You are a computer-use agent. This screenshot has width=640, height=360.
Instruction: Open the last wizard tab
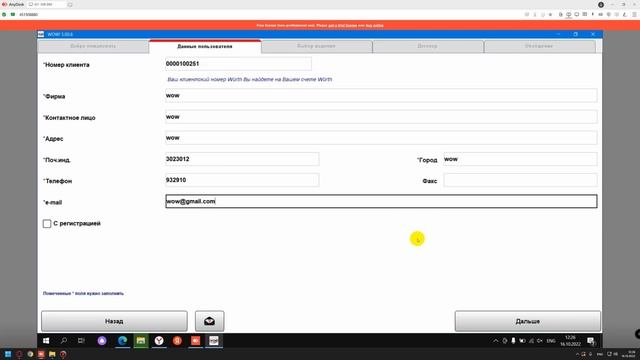click(x=539, y=46)
